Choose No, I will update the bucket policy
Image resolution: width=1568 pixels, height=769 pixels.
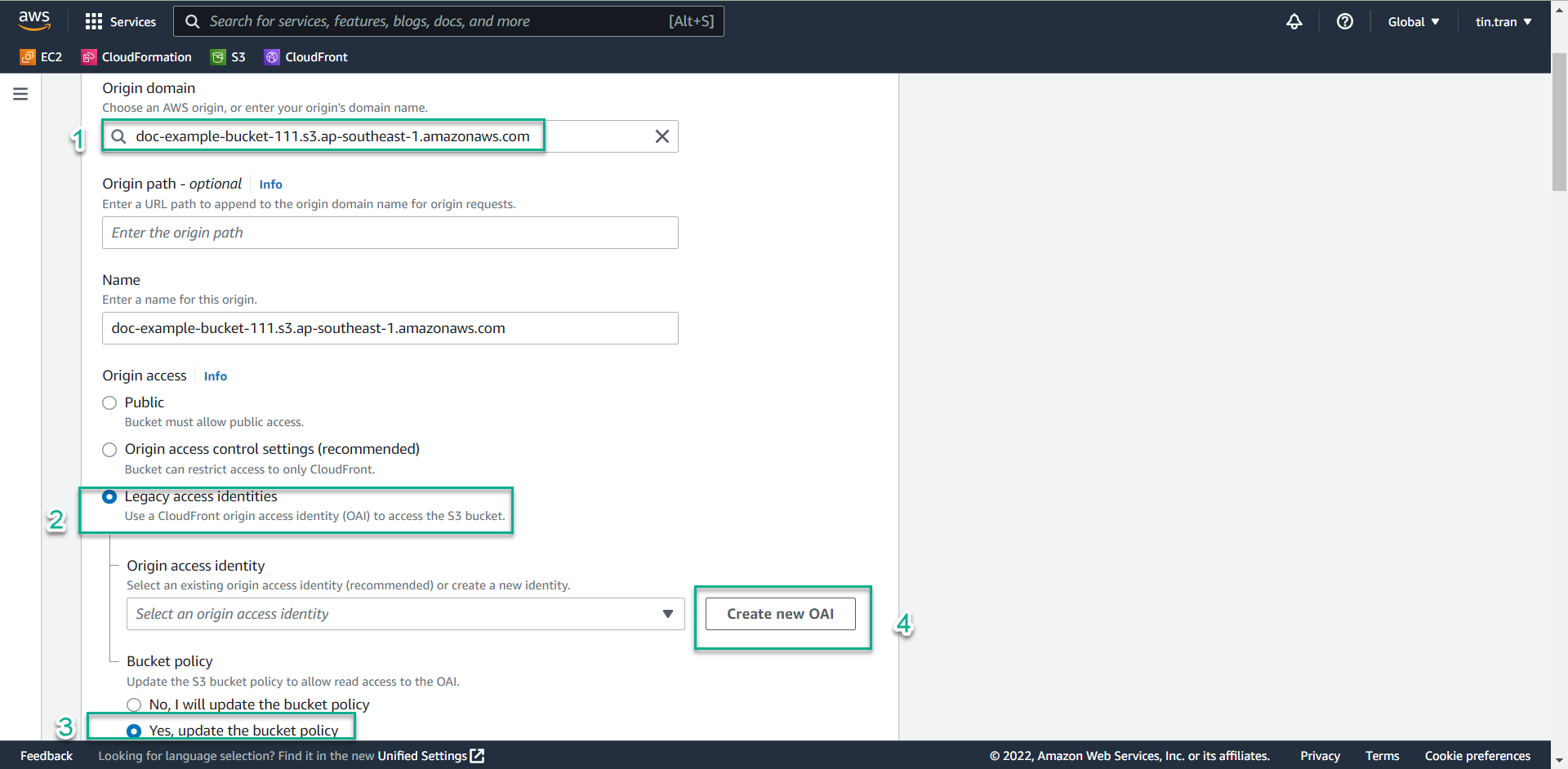tap(134, 705)
